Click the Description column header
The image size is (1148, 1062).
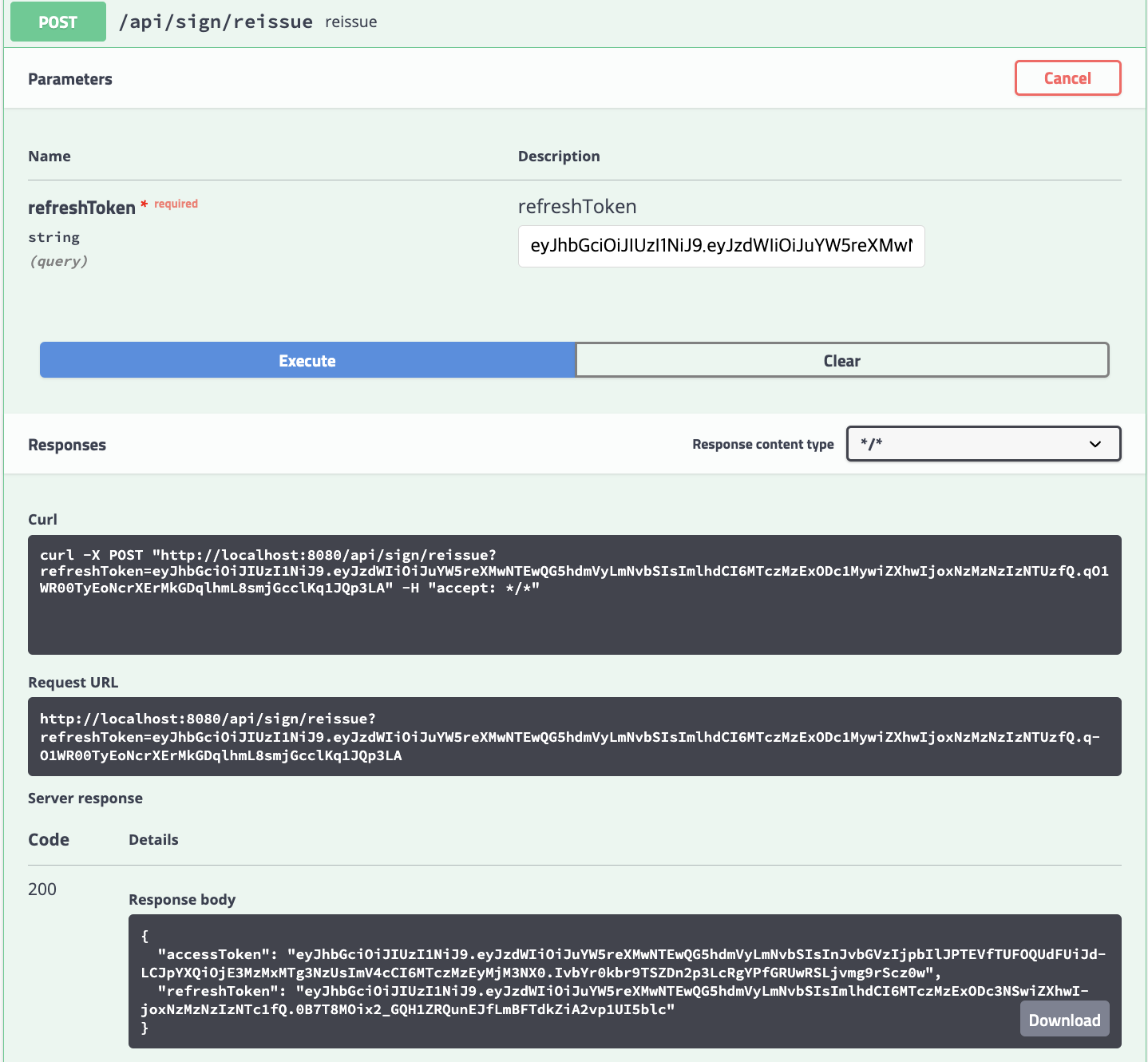coord(559,157)
